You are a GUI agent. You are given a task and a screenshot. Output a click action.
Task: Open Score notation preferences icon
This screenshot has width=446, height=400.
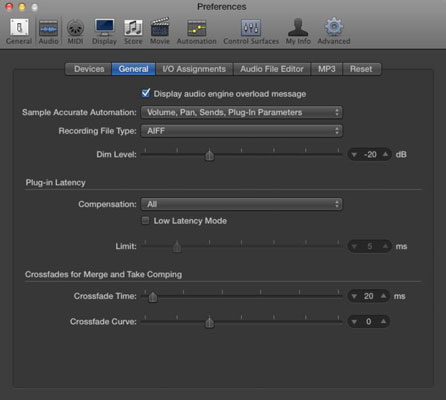click(133, 28)
